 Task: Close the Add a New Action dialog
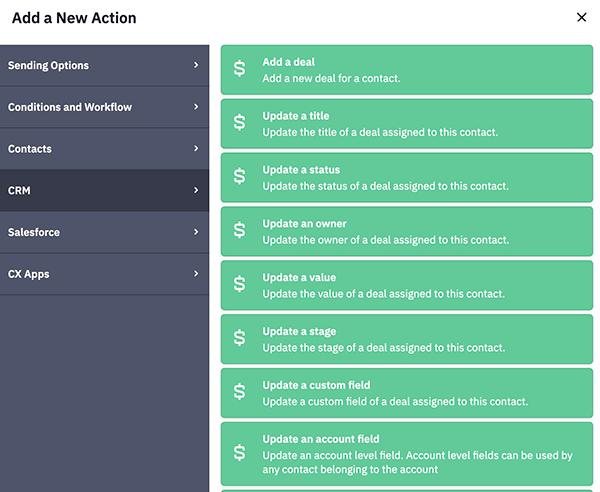click(x=581, y=17)
